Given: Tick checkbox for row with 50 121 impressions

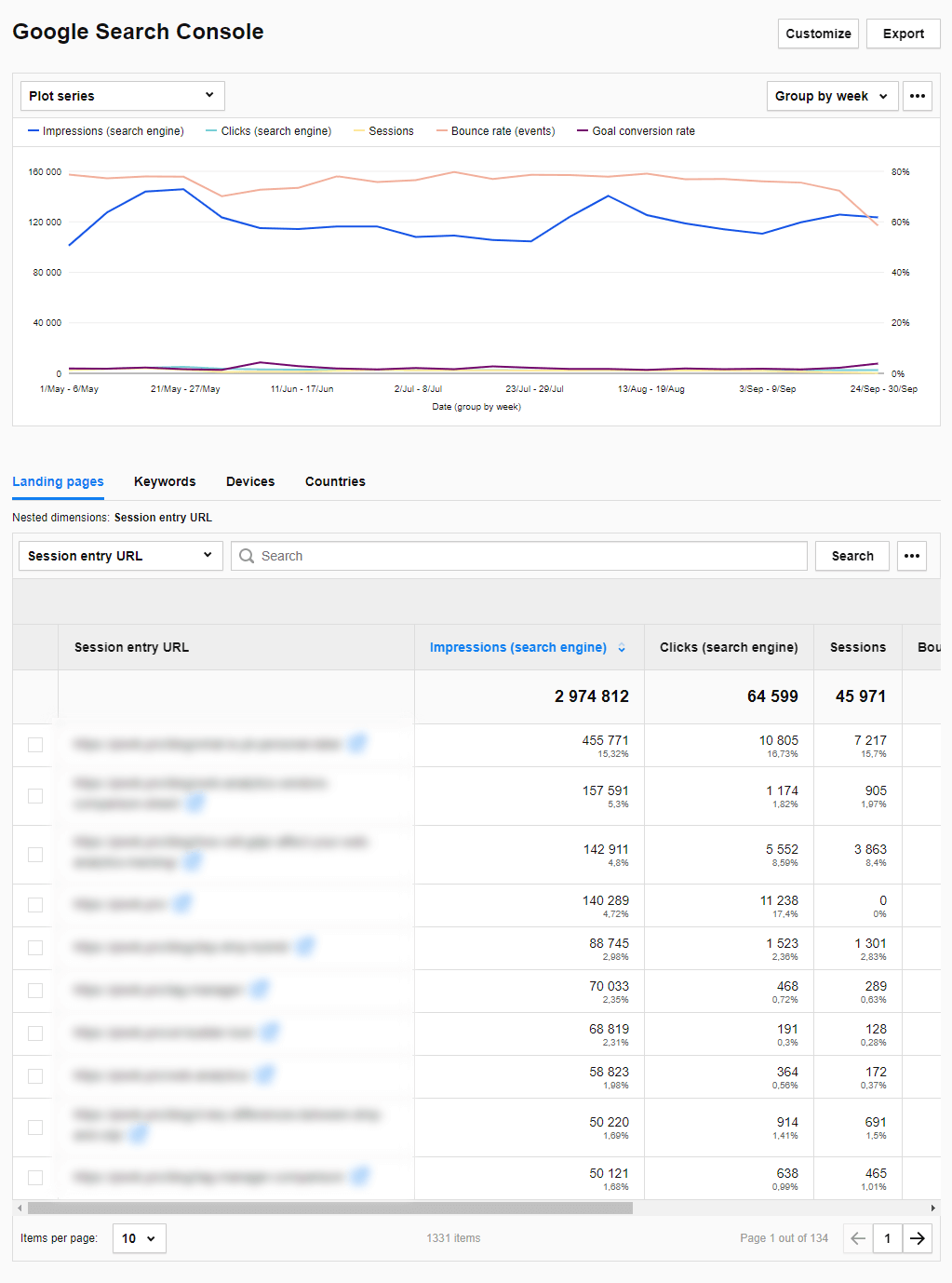Looking at the screenshot, I should coord(35,1178).
